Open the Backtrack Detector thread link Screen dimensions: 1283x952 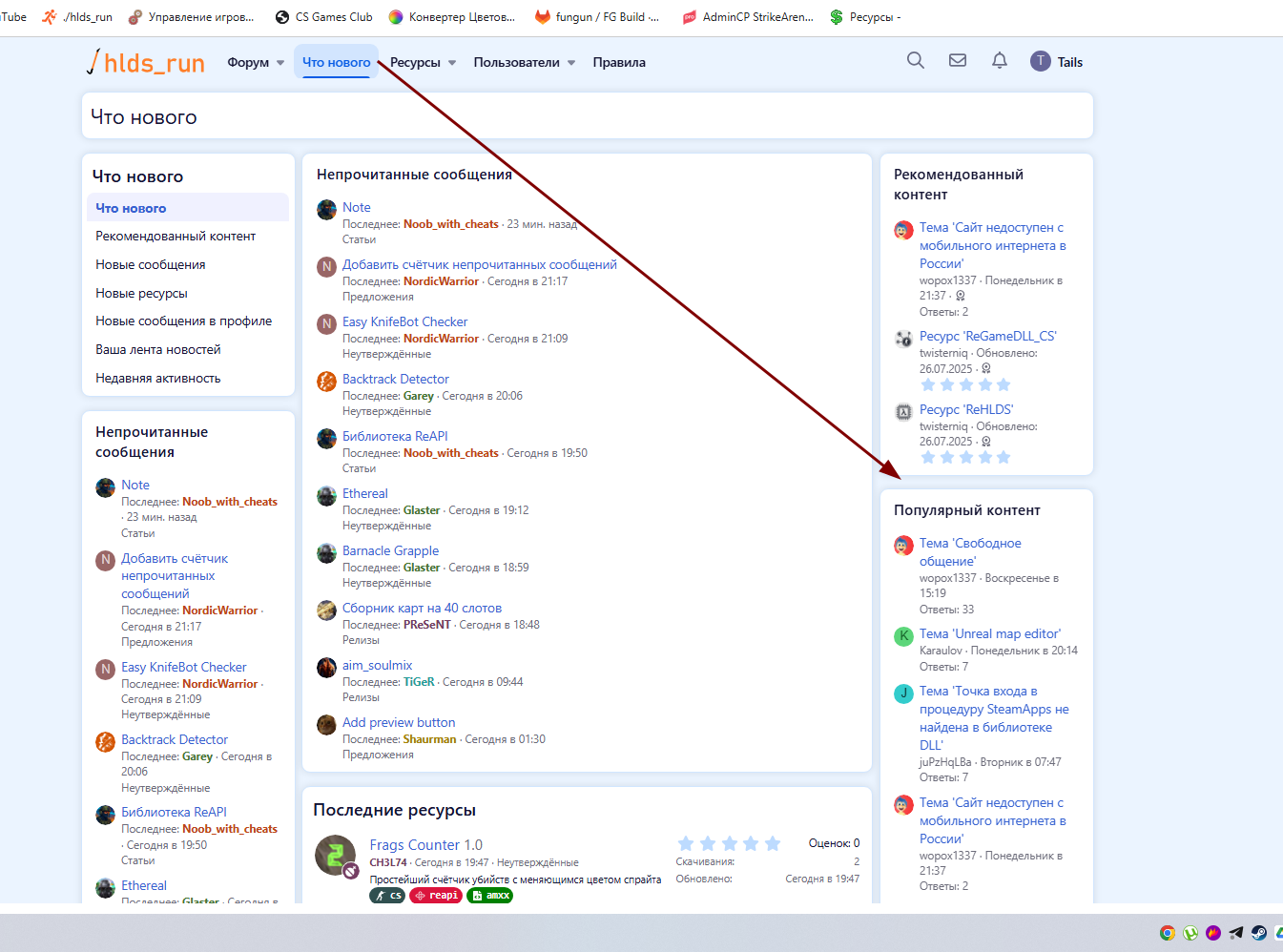(395, 379)
